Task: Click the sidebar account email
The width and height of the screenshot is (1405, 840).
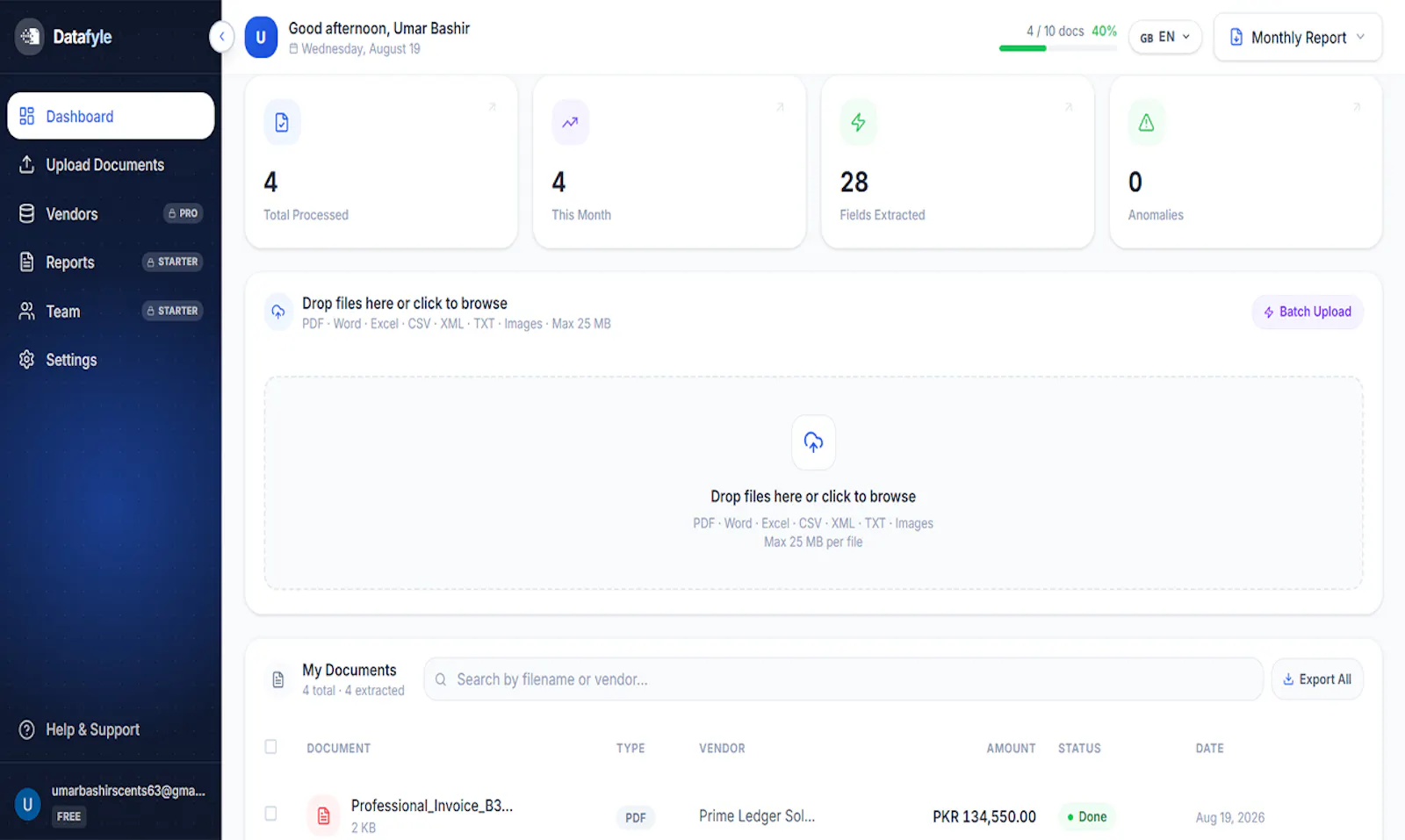Action: coord(128,791)
